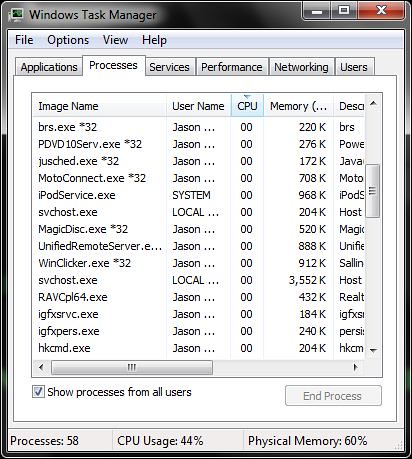
Task: Select the RAVCpl64.exe process
Action: click(199, 297)
